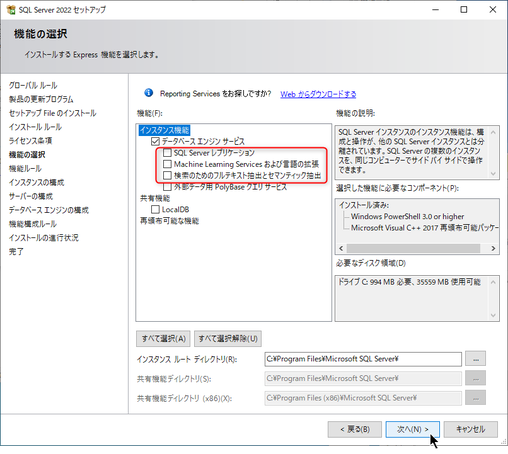Select 機能の選択 step in sidebar
This screenshot has height=454, width=508.
pos(27,155)
